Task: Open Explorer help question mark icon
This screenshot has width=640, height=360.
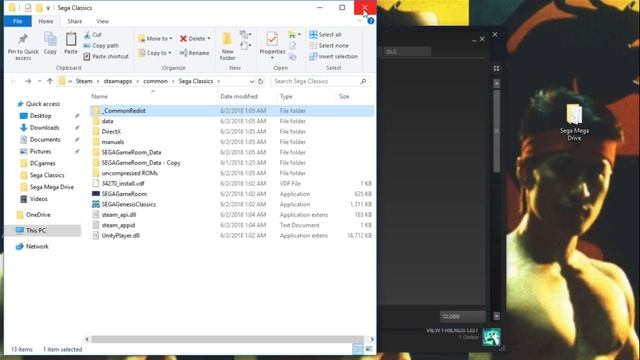Action: coord(371,21)
